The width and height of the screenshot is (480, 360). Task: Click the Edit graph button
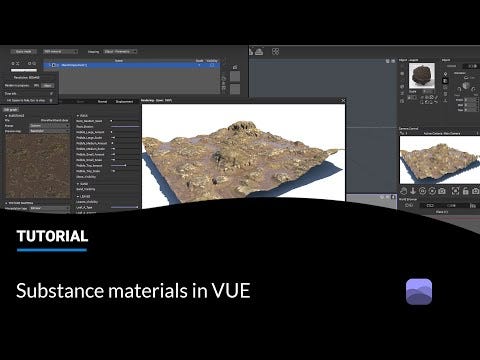pyautogui.click(x=11, y=110)
